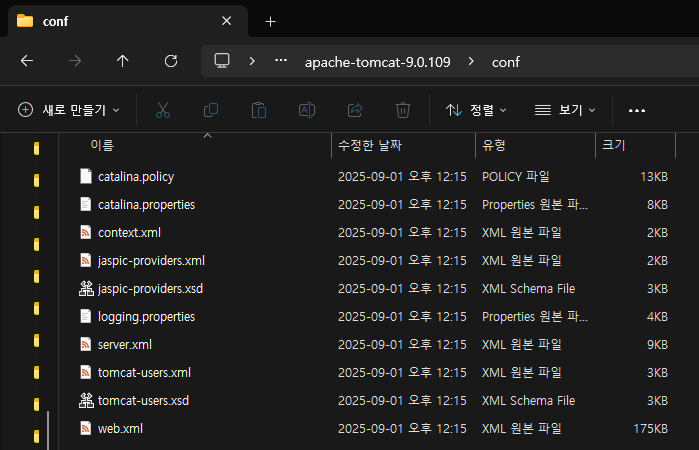
Task: Click the logging.properties file icon
Action: tap(86, 316)
